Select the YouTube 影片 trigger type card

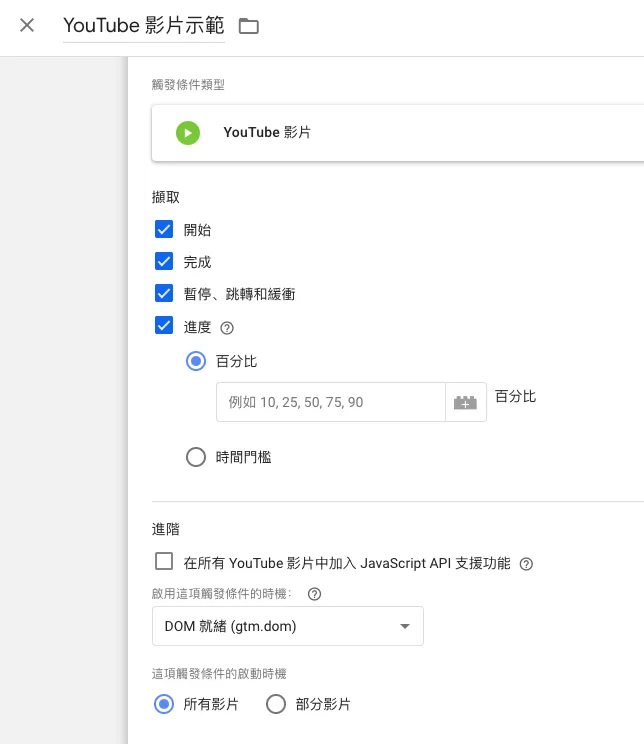pos(398,133)
